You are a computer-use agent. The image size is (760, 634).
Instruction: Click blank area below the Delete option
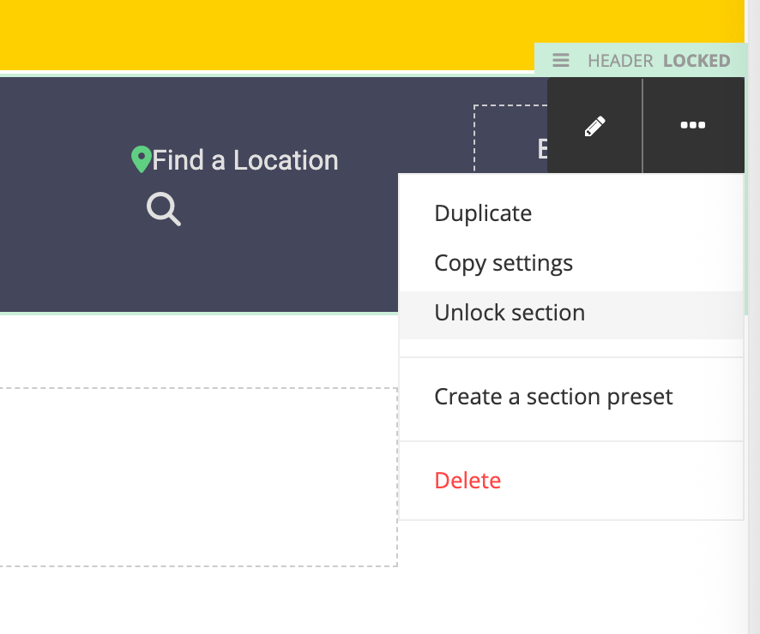(x=570, y=570)
